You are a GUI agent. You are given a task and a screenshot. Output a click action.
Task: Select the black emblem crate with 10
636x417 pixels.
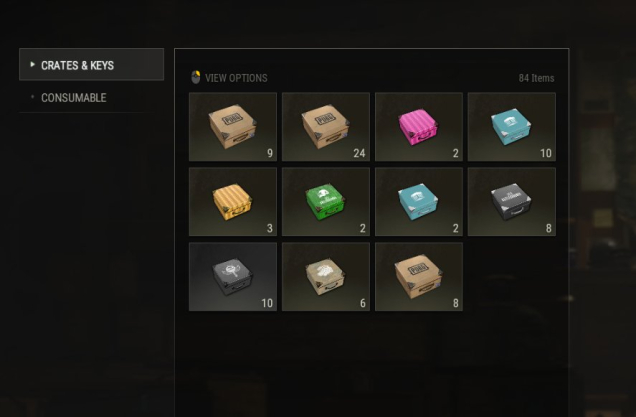coord(233,277)
